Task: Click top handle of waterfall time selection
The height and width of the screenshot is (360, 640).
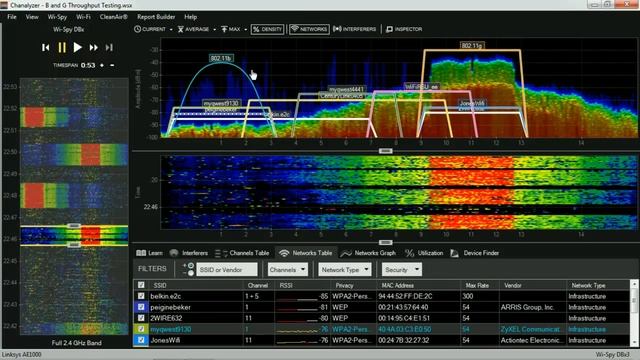Action: pyautogui.click(x=74, y=226)
